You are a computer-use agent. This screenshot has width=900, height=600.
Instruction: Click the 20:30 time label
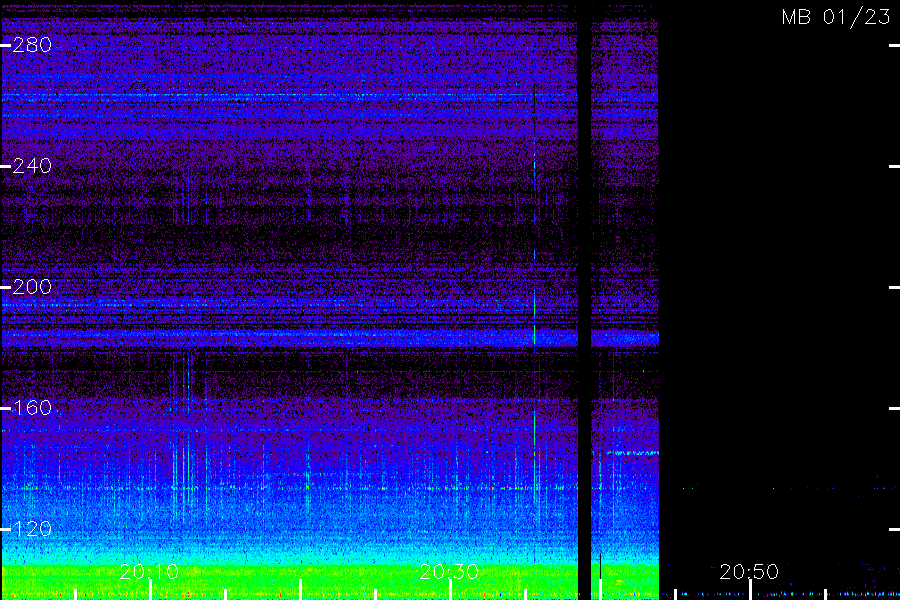click(x=449, y=571)
